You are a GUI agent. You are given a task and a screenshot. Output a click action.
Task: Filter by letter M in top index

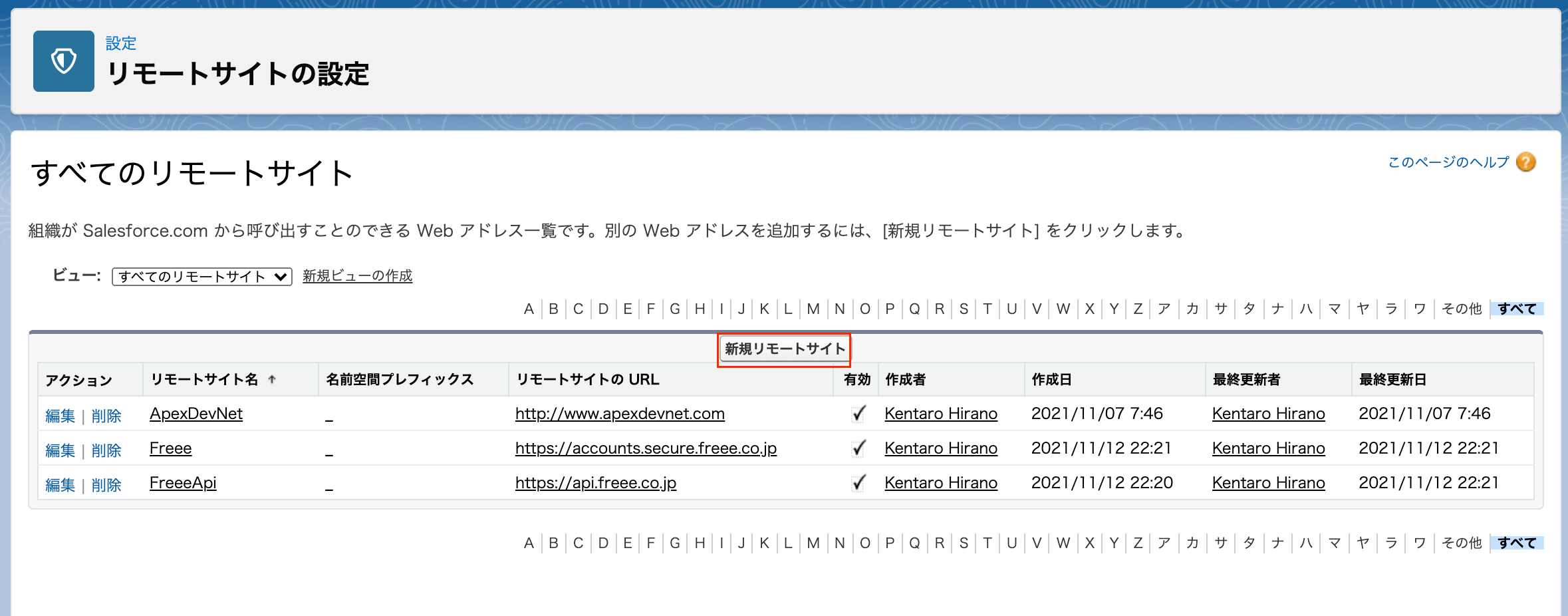[x=813, y=309]
